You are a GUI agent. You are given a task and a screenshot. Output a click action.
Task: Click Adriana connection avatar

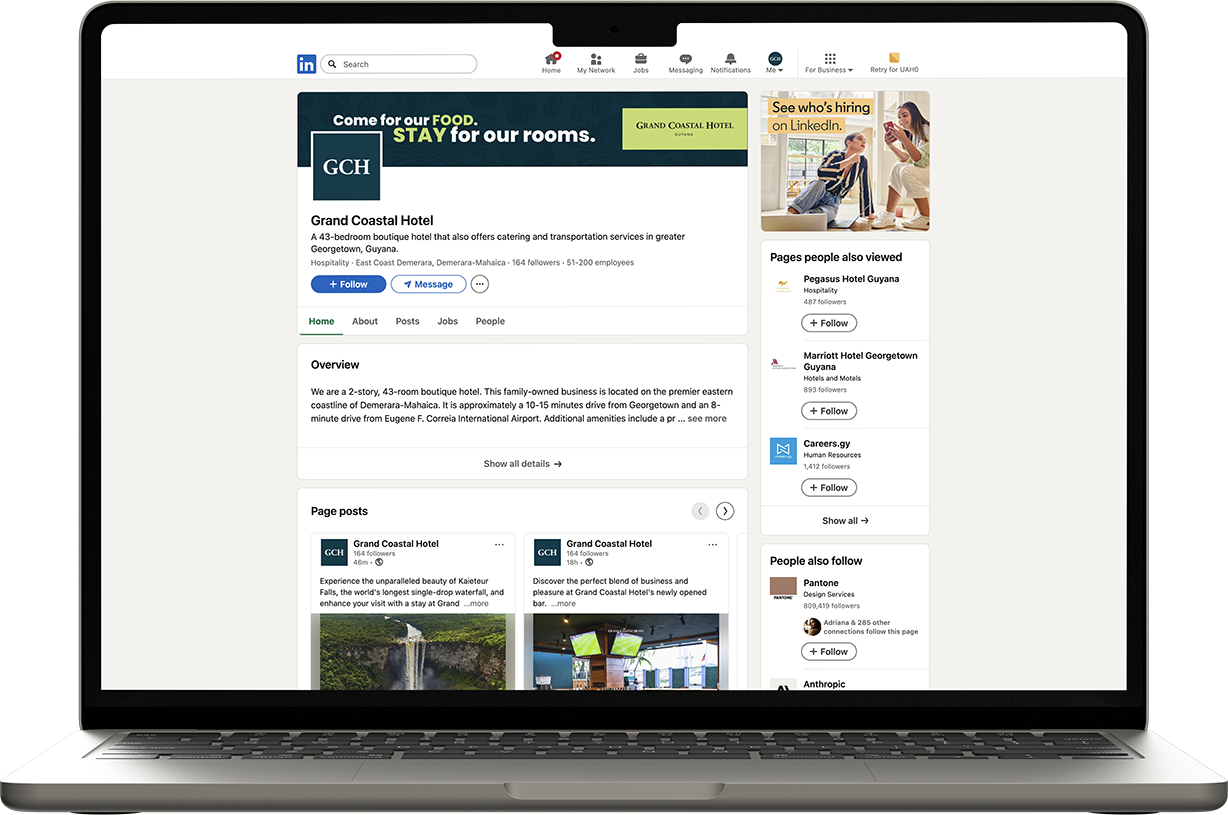812,627
